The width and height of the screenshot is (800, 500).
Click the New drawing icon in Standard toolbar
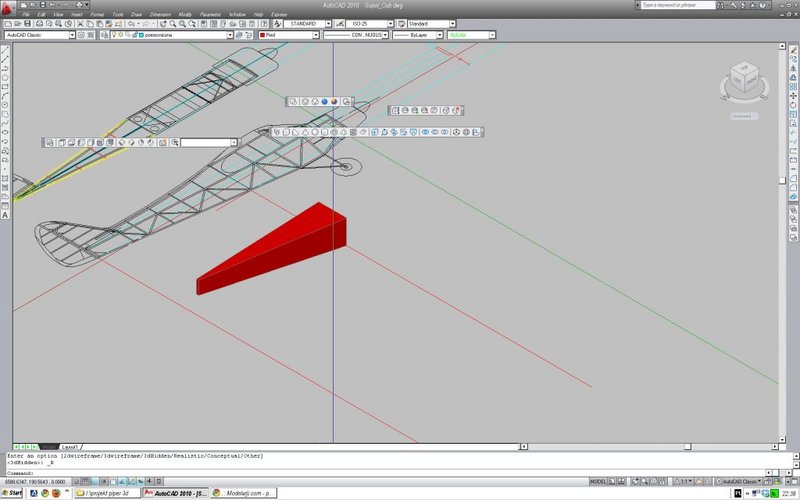[x=8, y=24]
